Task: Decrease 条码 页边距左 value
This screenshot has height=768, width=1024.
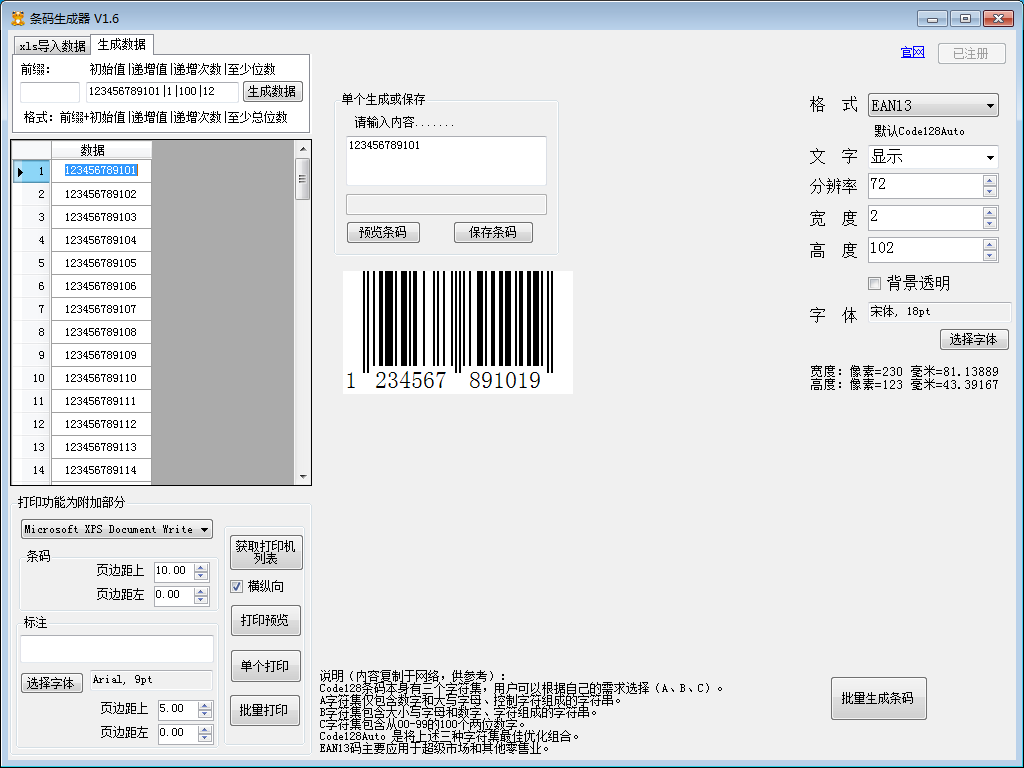Action: tap(201, 600)
